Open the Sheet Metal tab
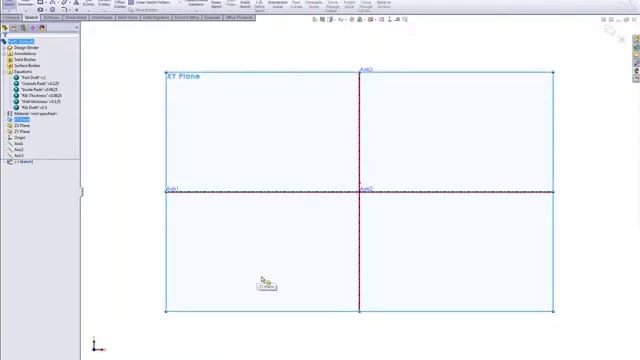Image resolution: width=640 pixels, height=360 pixels. click(x=76, y=18)
